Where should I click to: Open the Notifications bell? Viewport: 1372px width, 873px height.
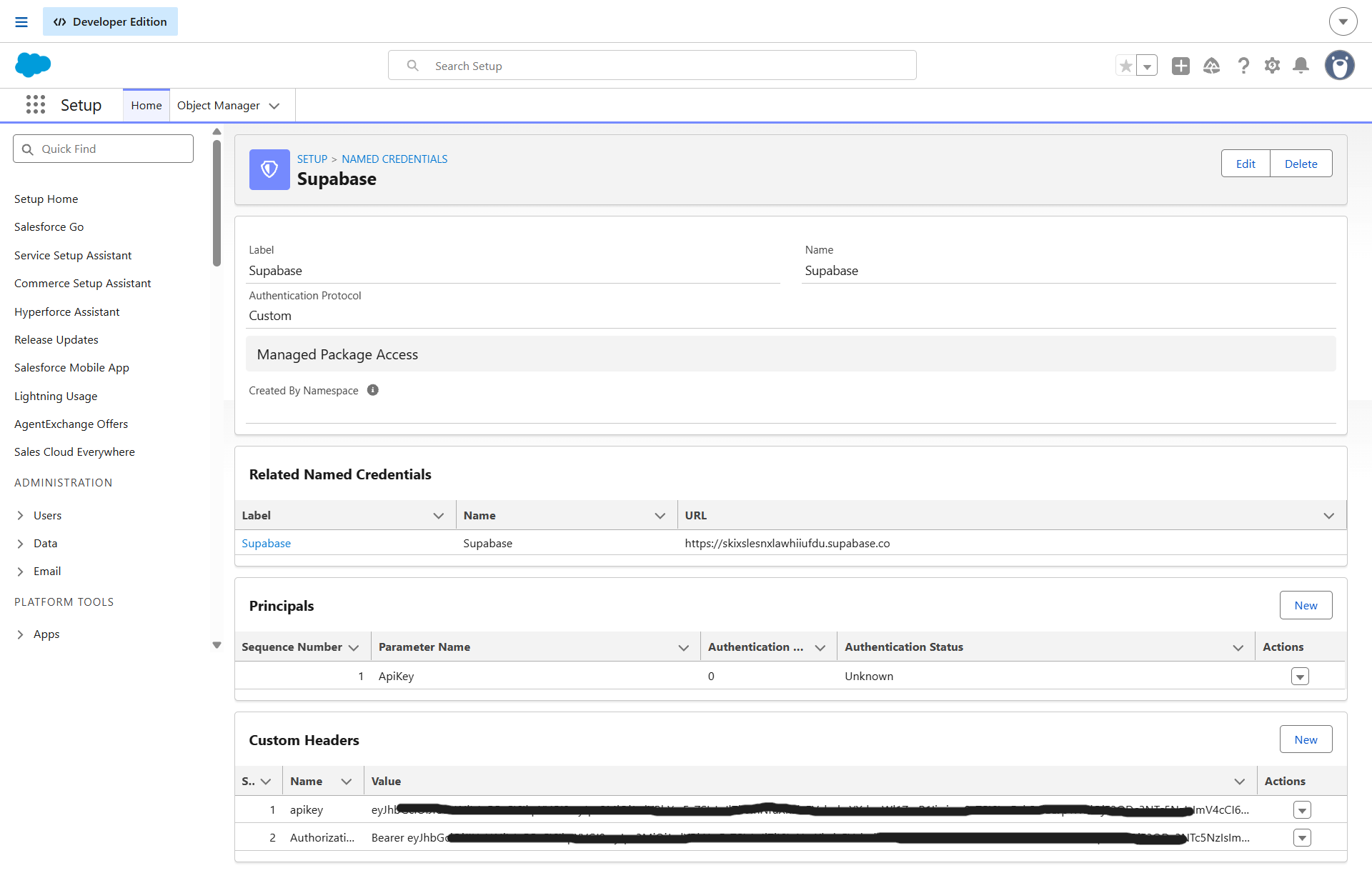pyautogui.click(x=1301, y=66)
